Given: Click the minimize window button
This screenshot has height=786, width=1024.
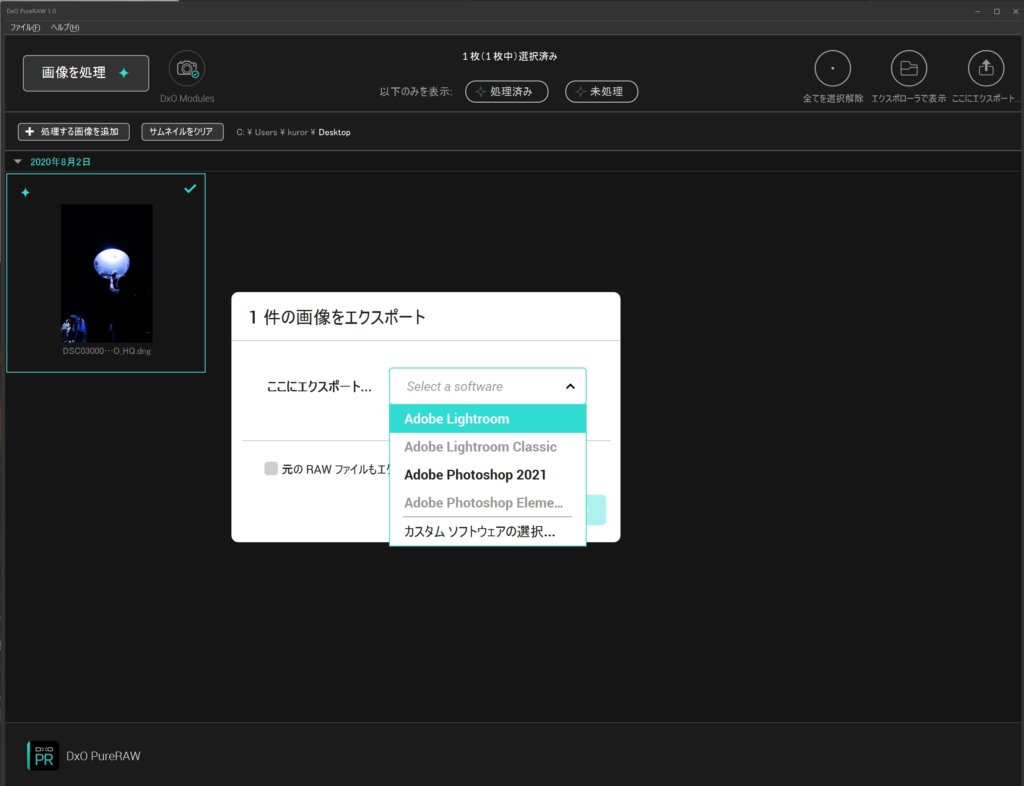Looking at the screenshot, I should (x=978, y=11).
